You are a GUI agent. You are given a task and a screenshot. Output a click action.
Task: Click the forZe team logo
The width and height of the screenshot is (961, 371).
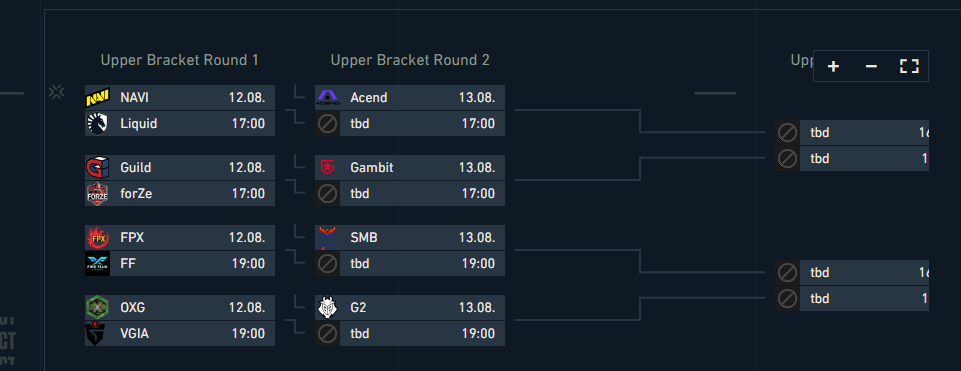coord(97,193)
